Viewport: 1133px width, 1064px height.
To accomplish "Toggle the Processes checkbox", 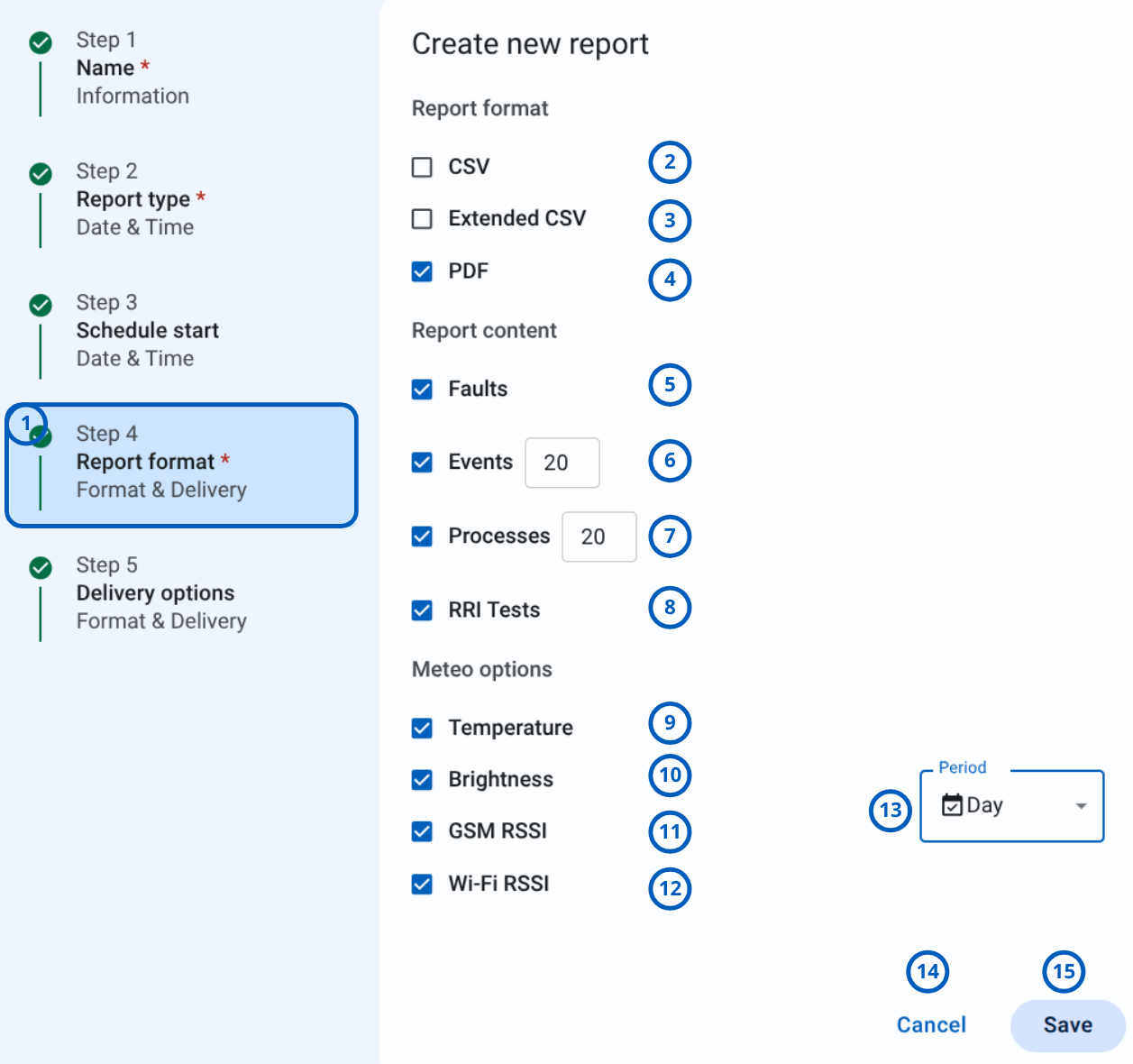I will tap(422, 537).
